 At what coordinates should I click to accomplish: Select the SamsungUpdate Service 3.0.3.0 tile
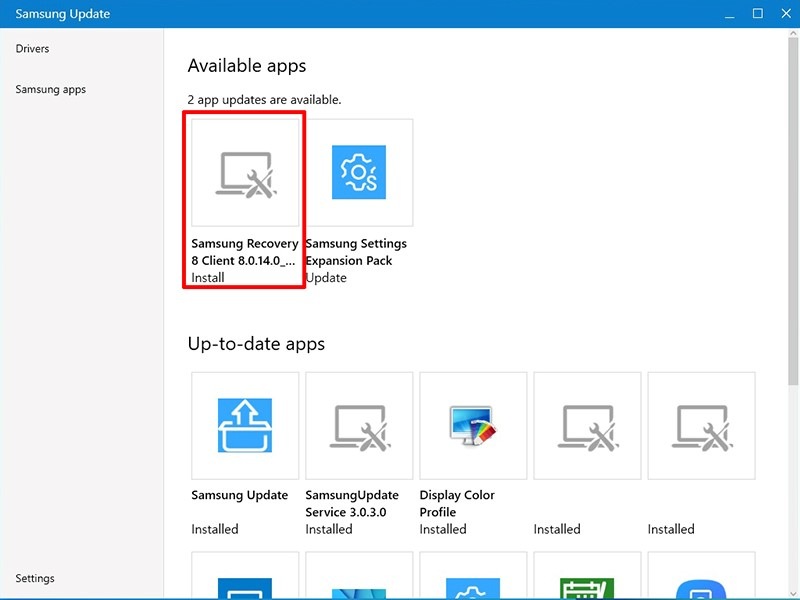[359, 425]
